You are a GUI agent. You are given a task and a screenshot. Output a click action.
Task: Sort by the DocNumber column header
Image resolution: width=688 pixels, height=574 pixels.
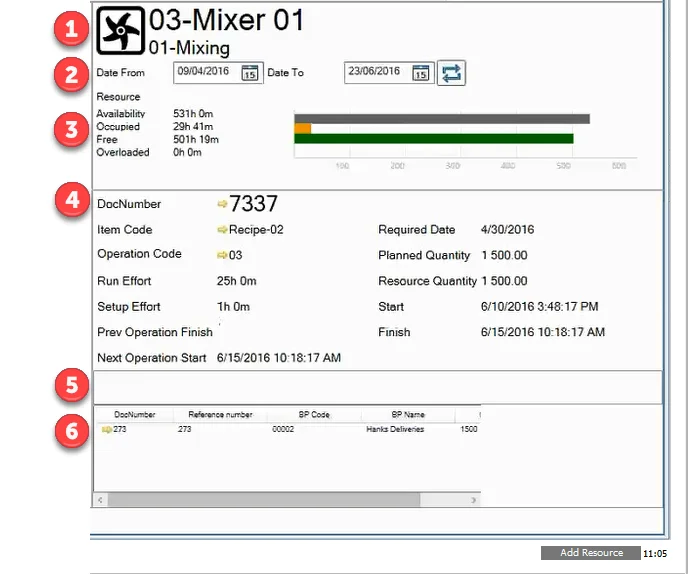[133, 414]
